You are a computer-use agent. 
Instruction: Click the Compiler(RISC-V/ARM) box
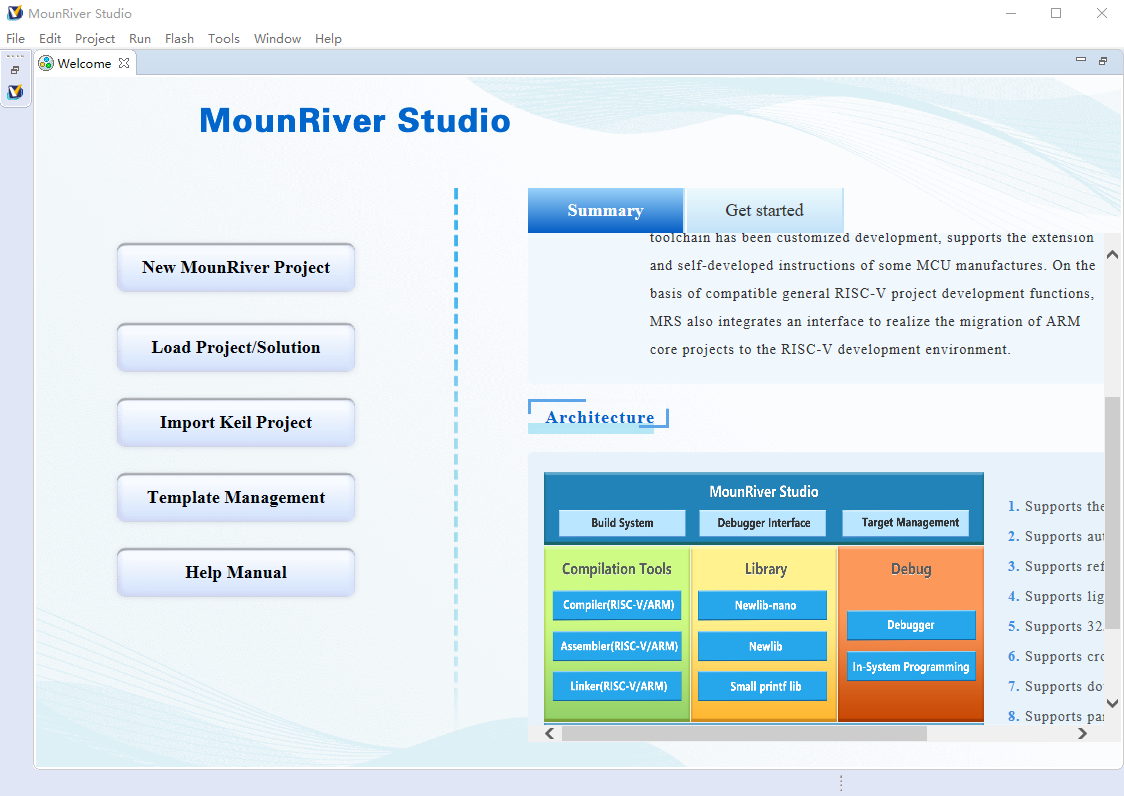(619, 605)
